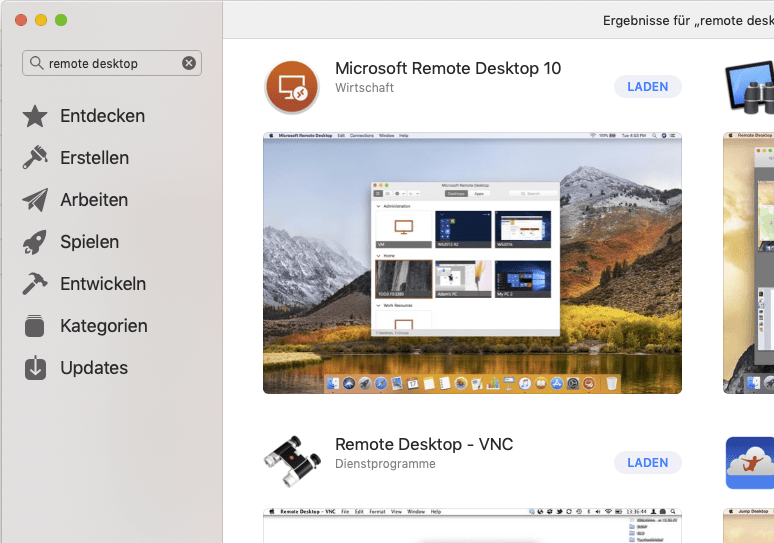Click the Entdecken star icon
Viewport: 774px width, 543px height.
pyautogui.click(x=35, y=116)
